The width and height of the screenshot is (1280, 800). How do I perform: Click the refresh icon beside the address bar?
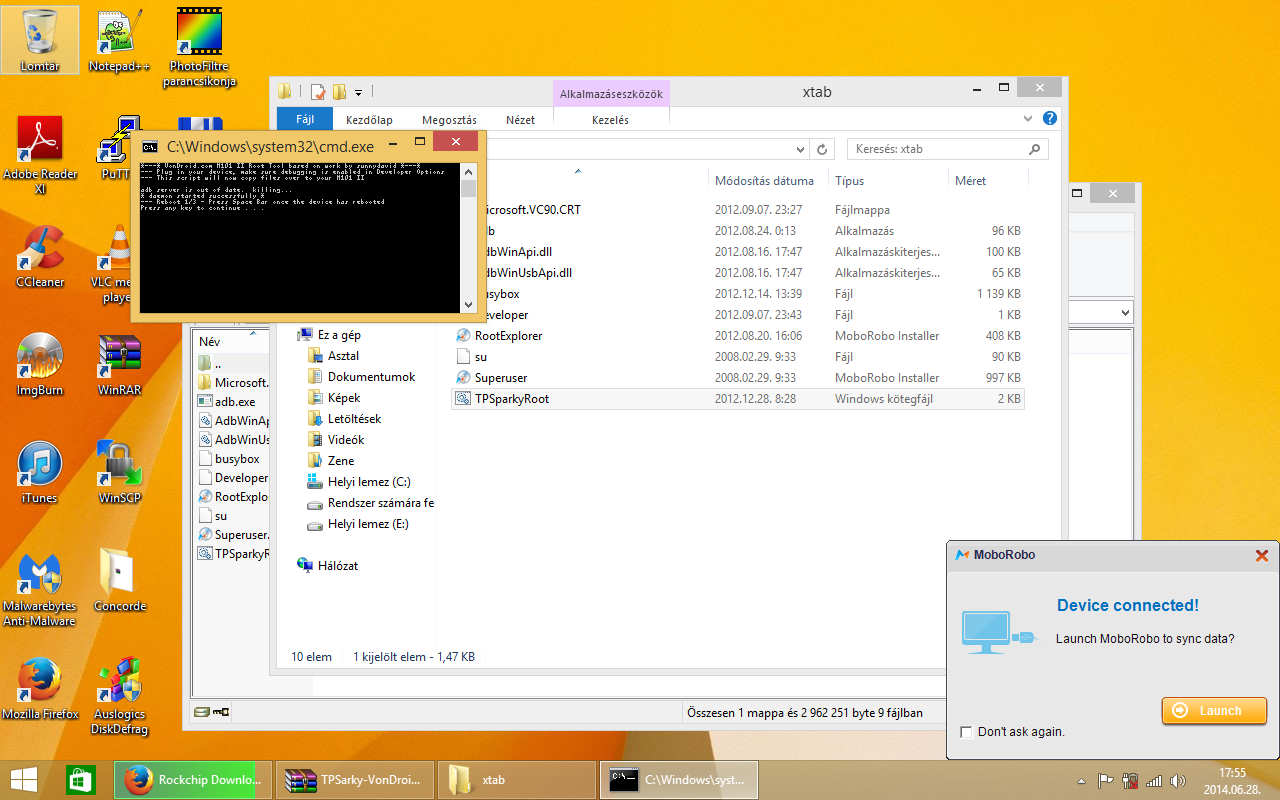point(822,149)
